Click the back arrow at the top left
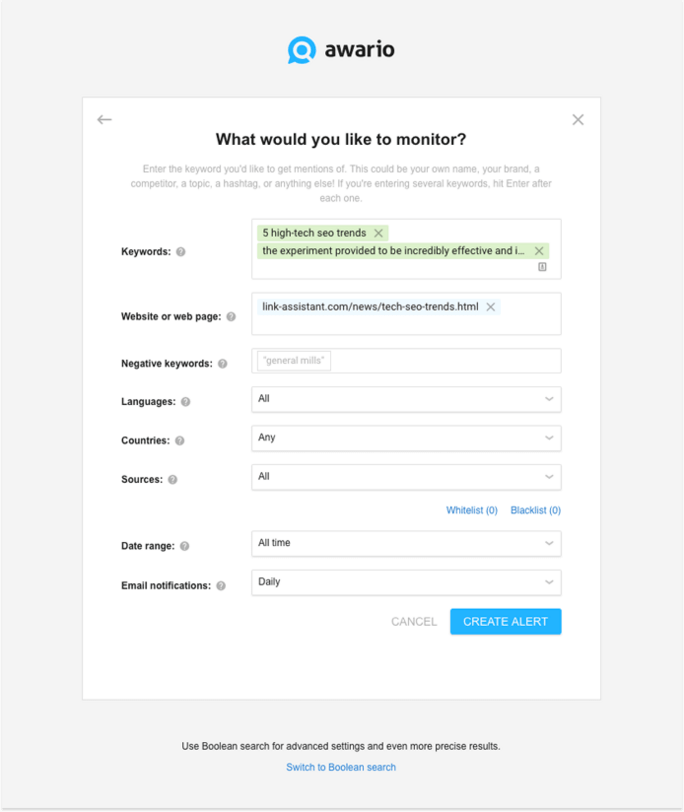The image size is (684, 812). [104, 119]
